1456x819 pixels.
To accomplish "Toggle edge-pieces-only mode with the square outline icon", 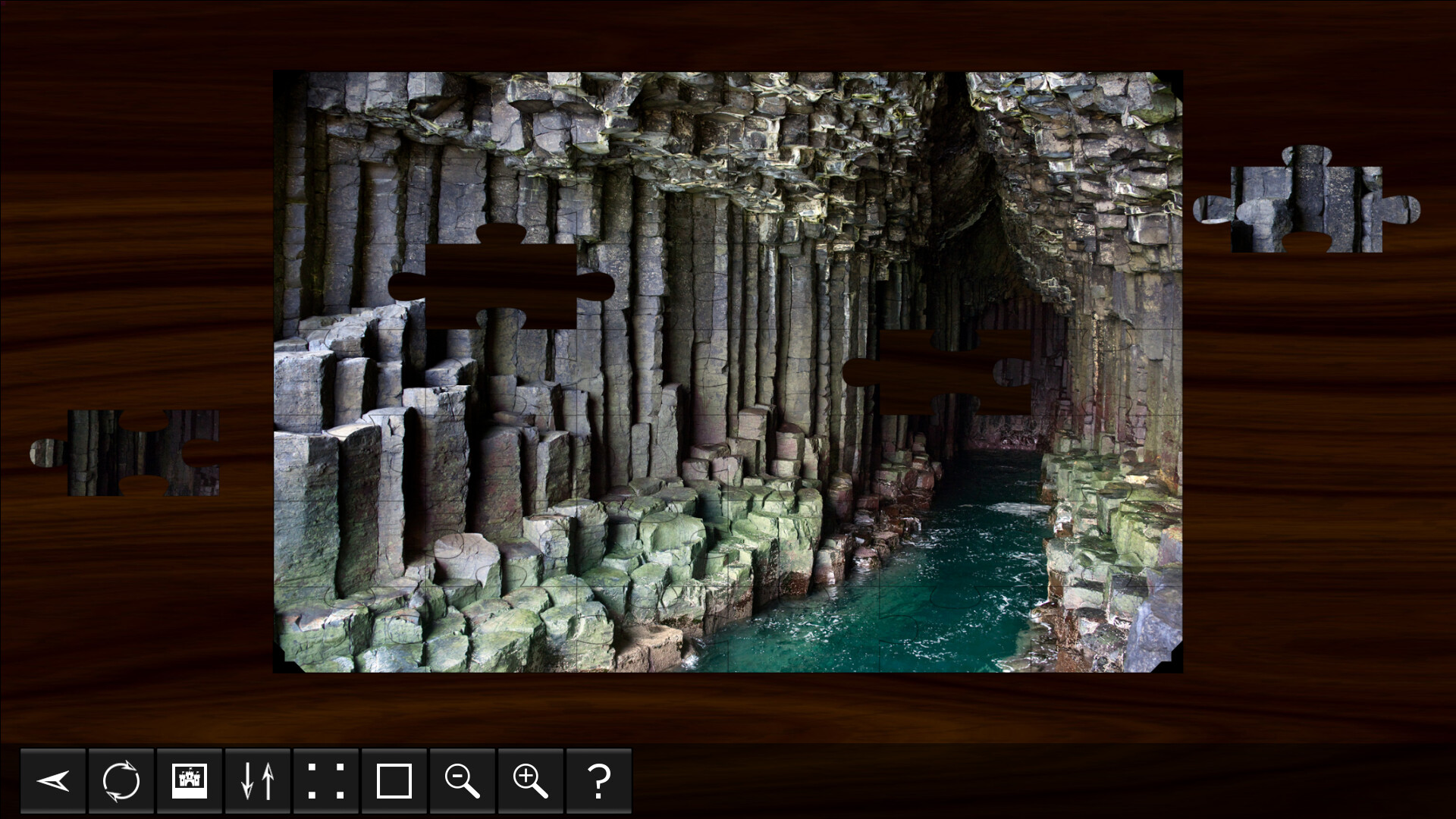I will [x=394, y=780].
